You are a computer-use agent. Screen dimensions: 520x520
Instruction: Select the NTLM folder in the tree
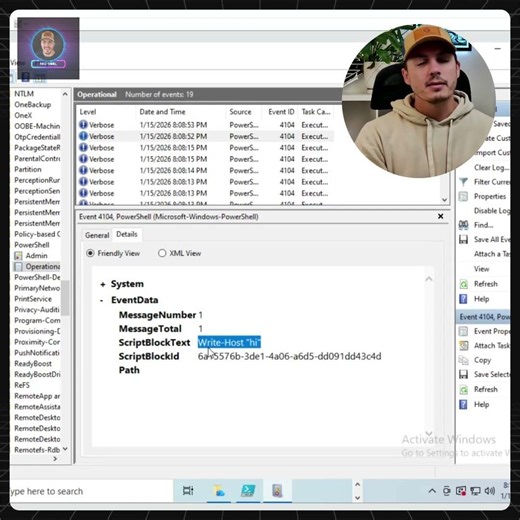click(x=24, y=94)
